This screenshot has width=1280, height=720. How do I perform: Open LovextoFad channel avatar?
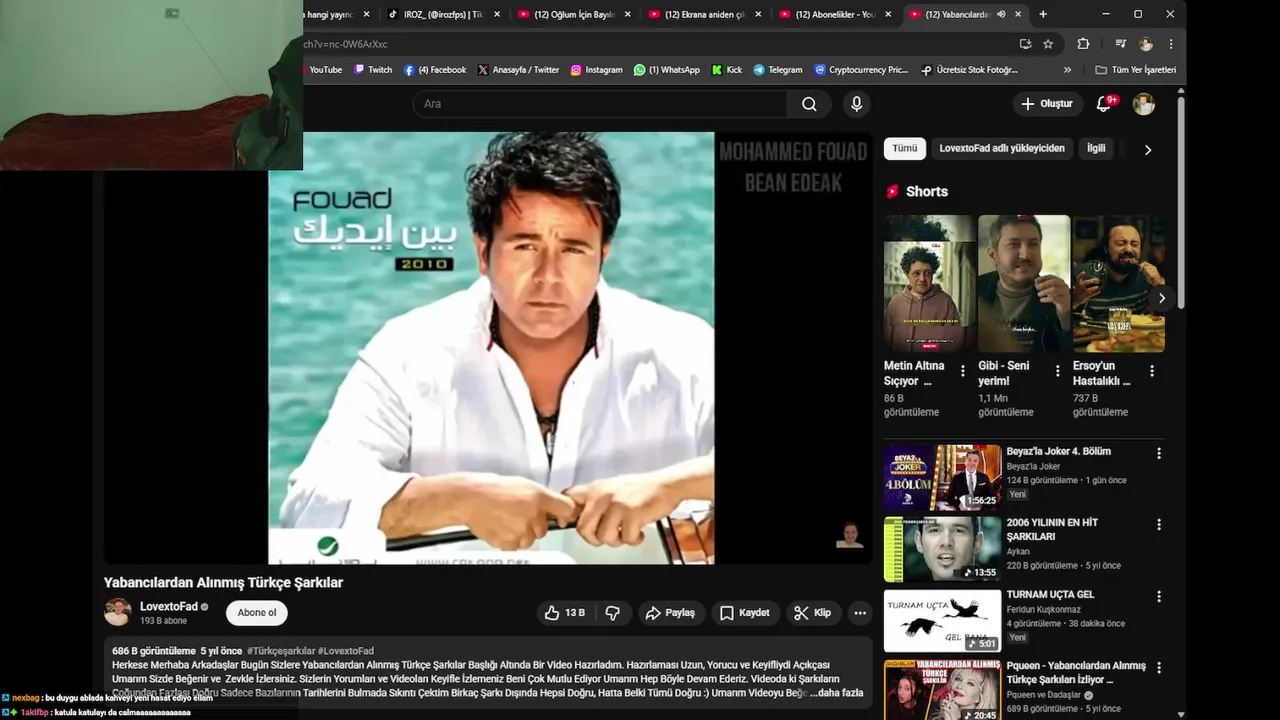pyautogui.click(x=118, y=612)
